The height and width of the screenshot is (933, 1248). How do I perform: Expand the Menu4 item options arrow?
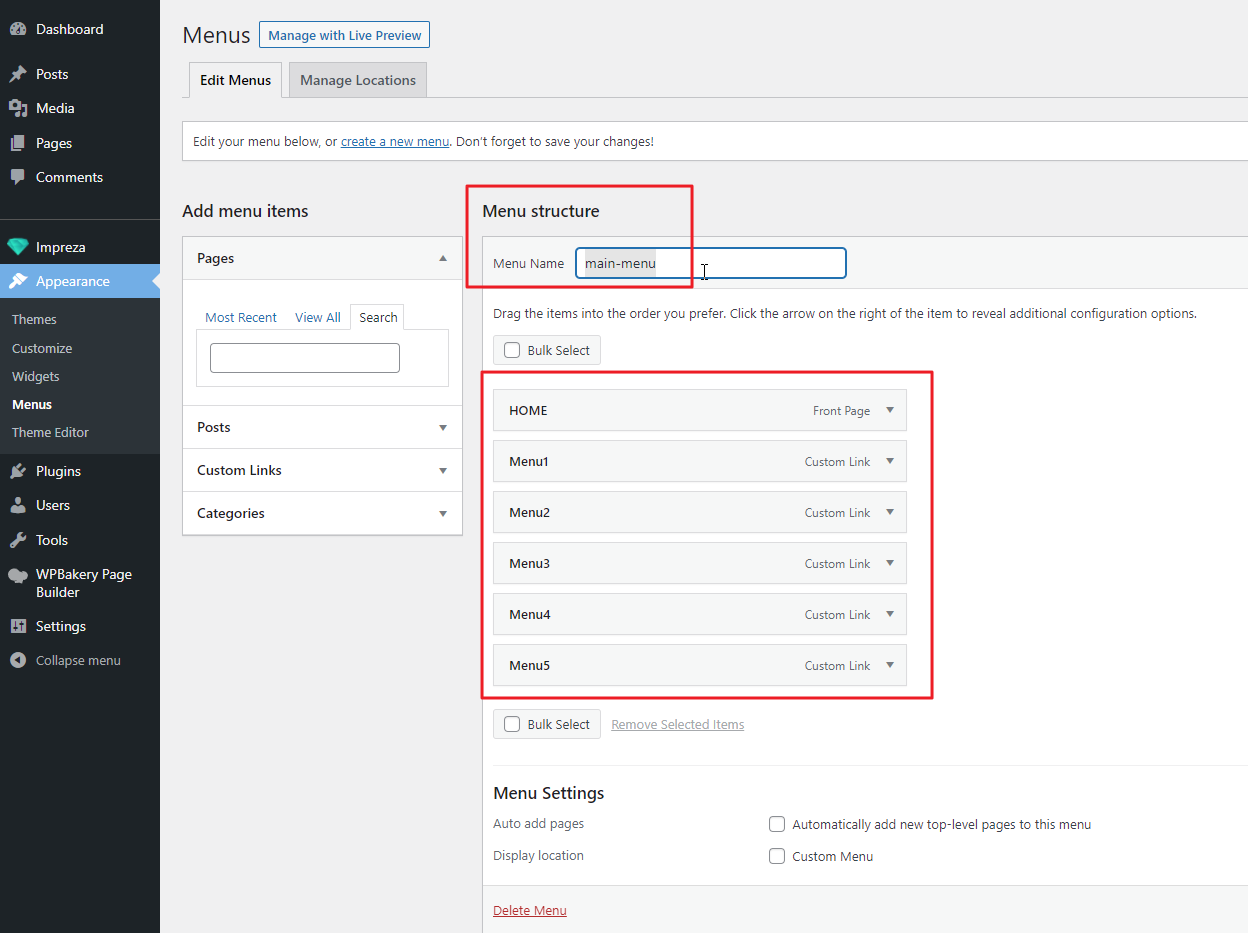890,614
